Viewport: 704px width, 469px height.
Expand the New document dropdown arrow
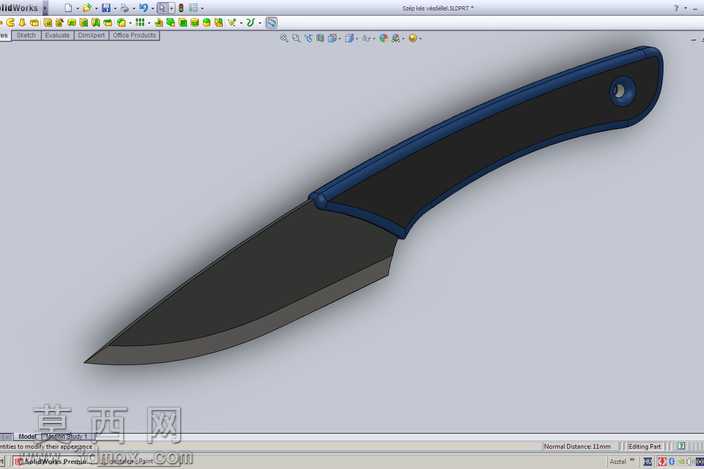77,9
